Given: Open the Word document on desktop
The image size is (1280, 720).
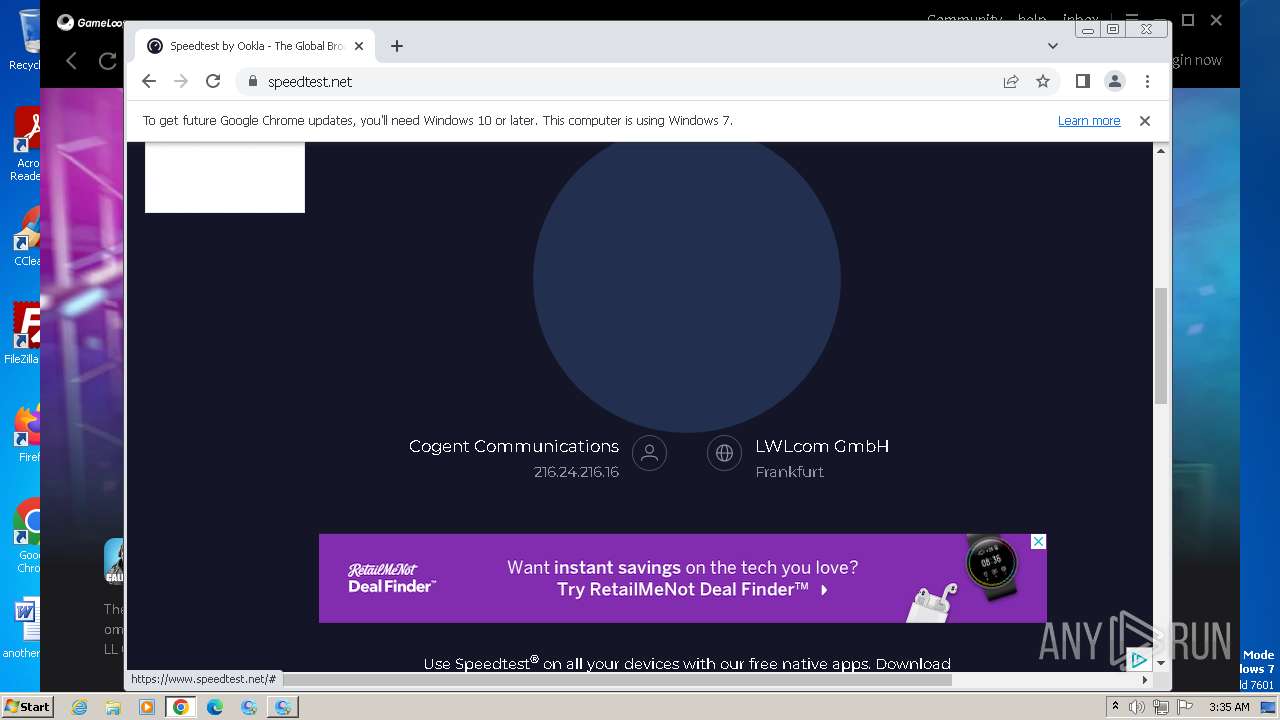Looking at the screenshot, I should [x=24, y=627].
